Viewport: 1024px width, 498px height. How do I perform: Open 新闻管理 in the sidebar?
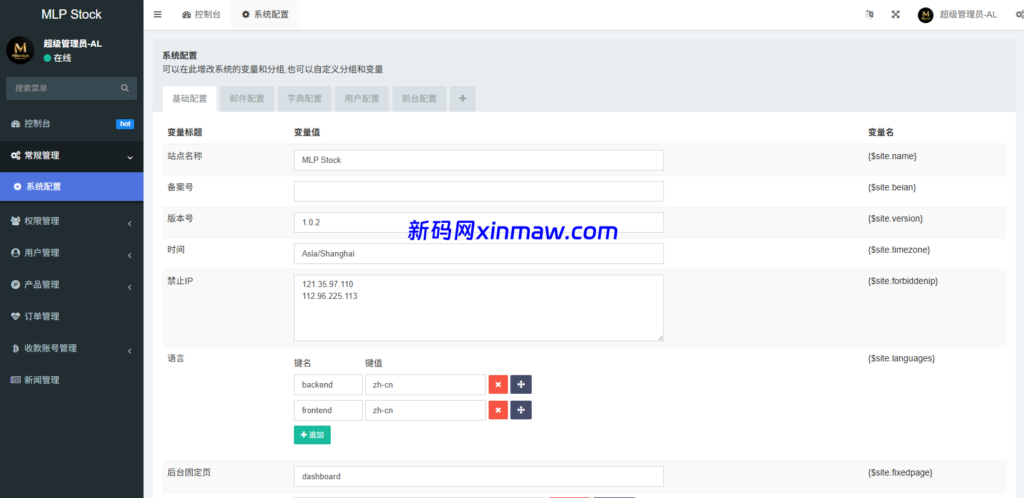click(x=72, y=380)
